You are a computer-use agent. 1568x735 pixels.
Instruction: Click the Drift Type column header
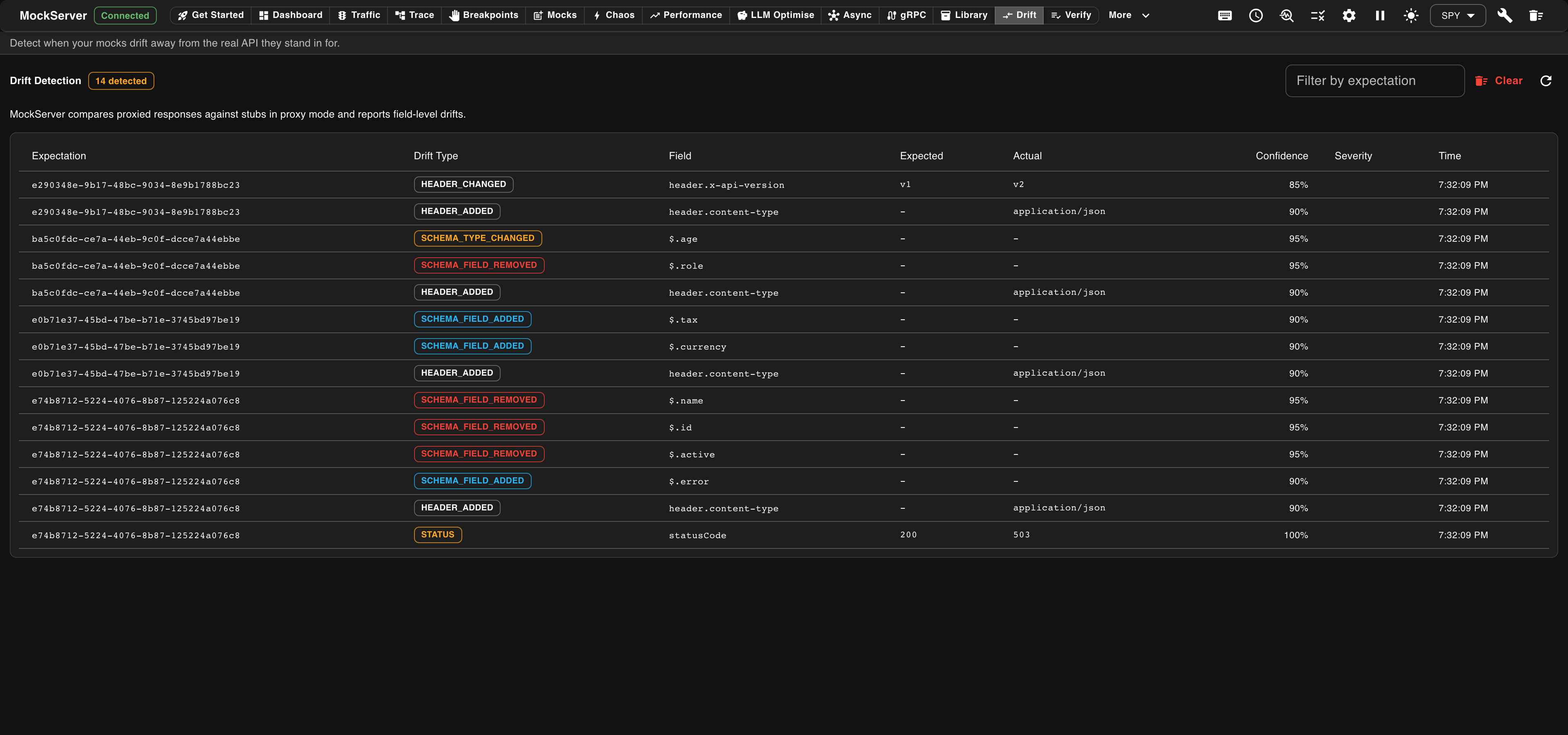[x=436, y=156]
